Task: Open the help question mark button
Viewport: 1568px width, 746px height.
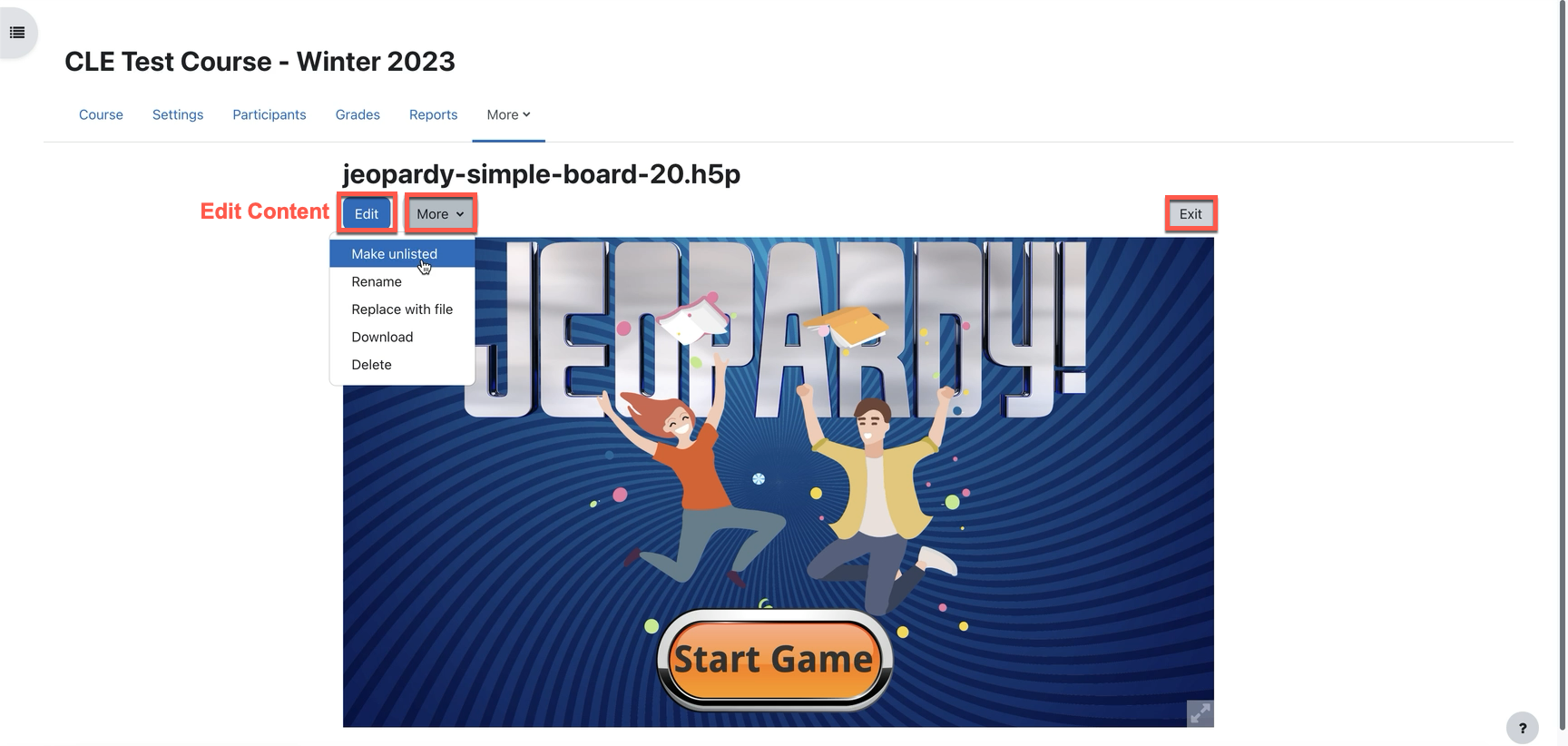Action: click(x=1522, y=728)
